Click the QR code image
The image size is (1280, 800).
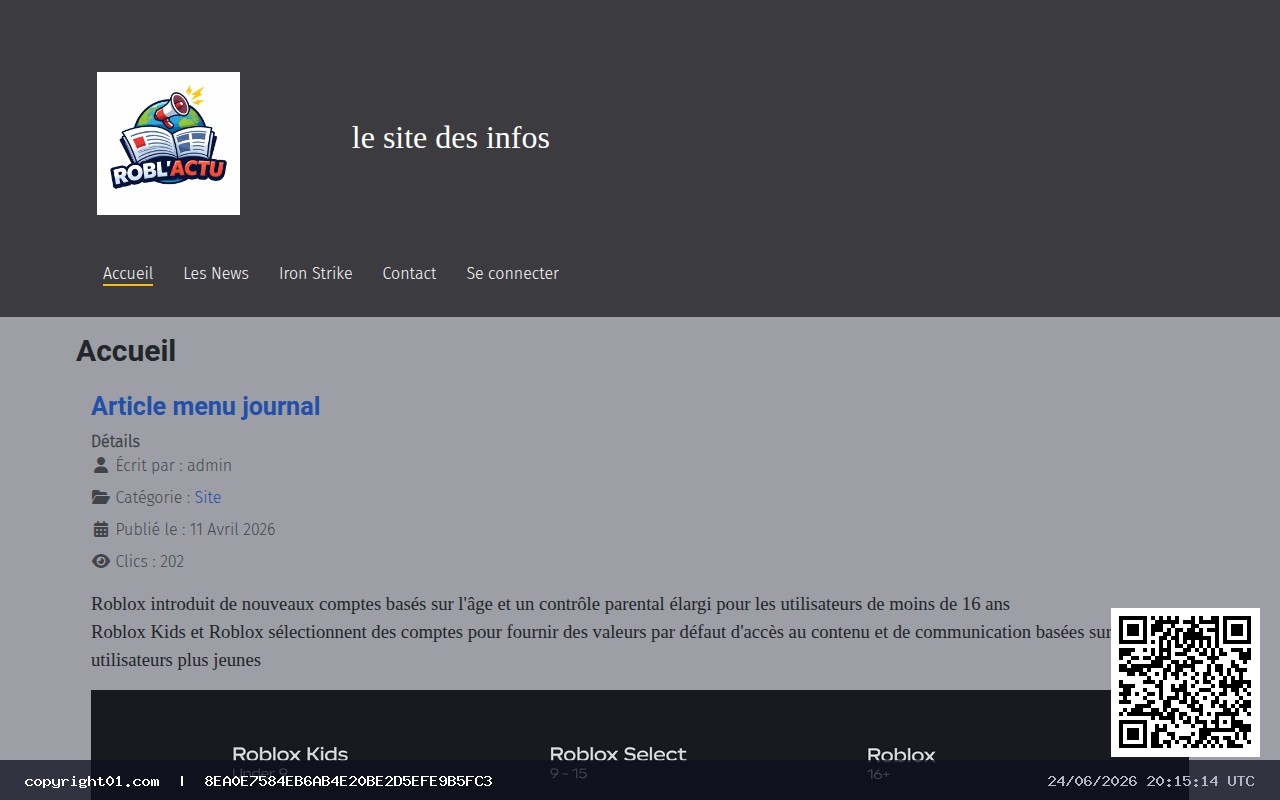1185,682
